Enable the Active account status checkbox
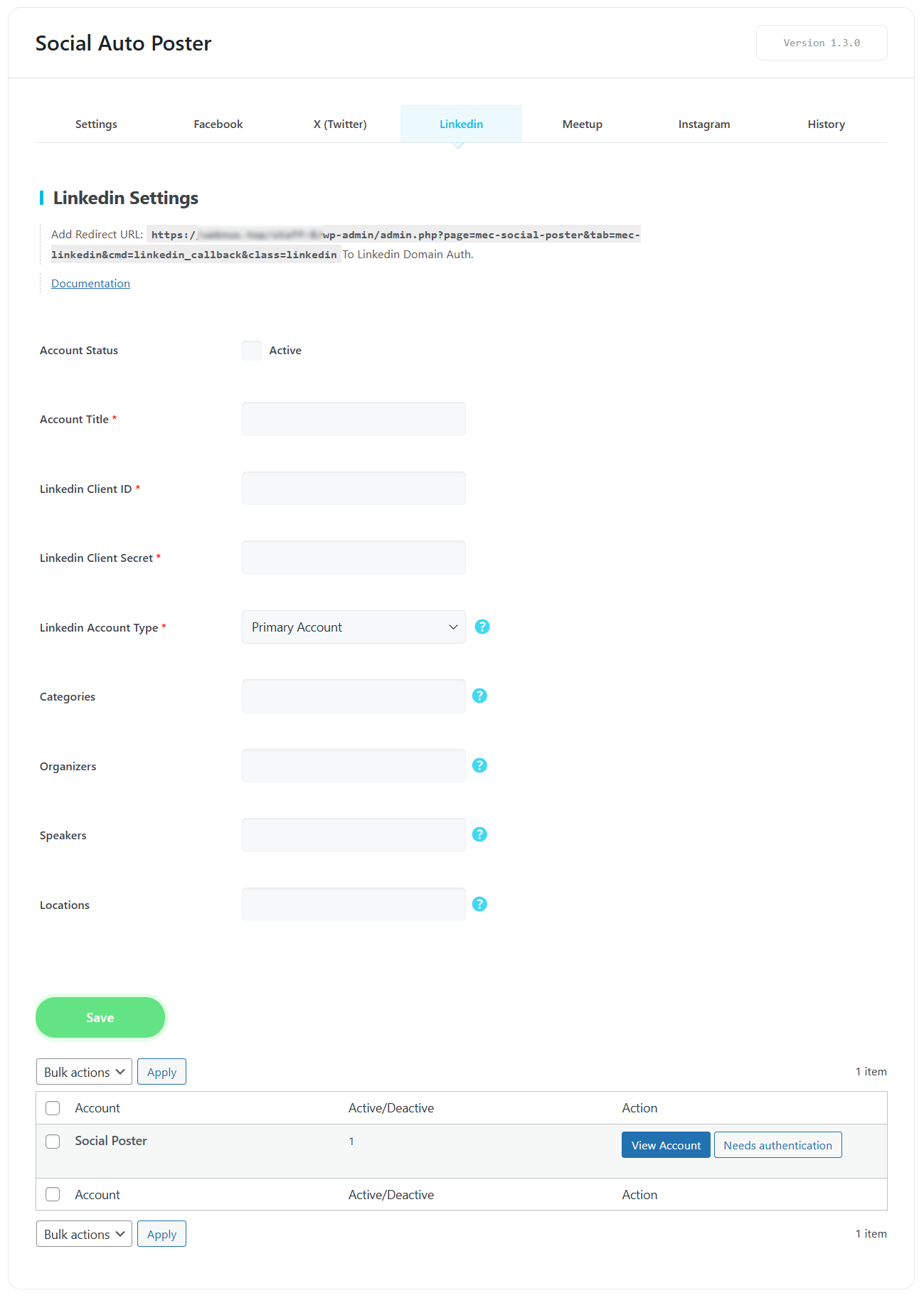Screen dimensions: 924x1303 click(x=252, y=351)
